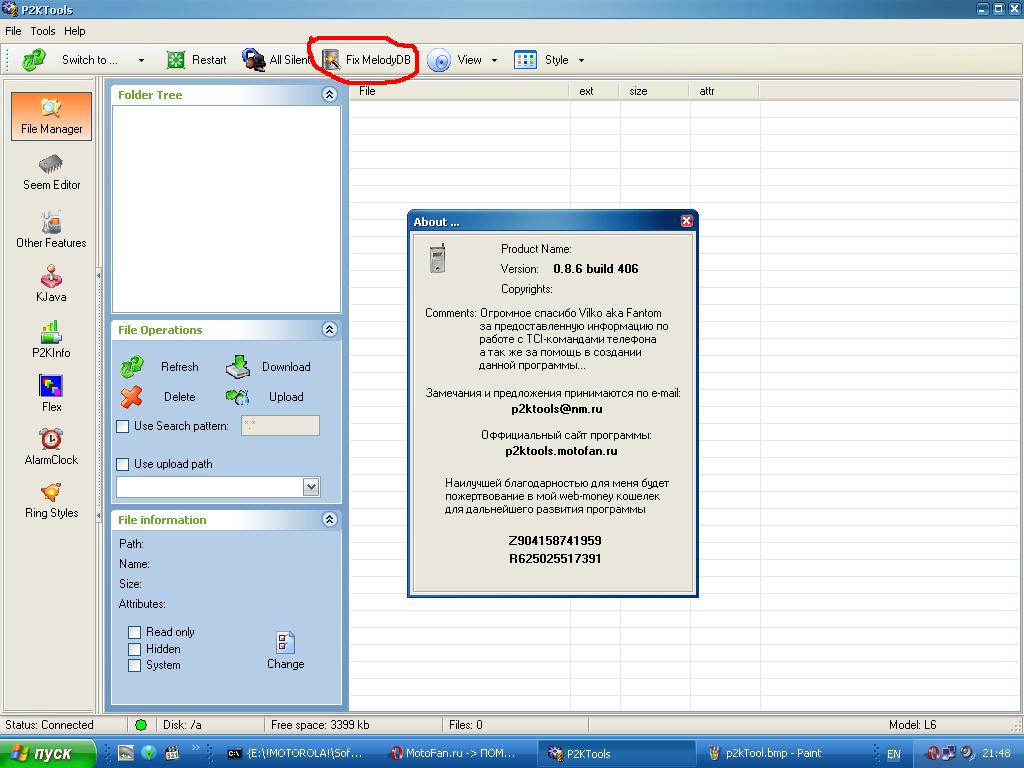This screenshot has width=1024, height=768.
Task: Click the Style grid icon
Action: tap(525, 60)
